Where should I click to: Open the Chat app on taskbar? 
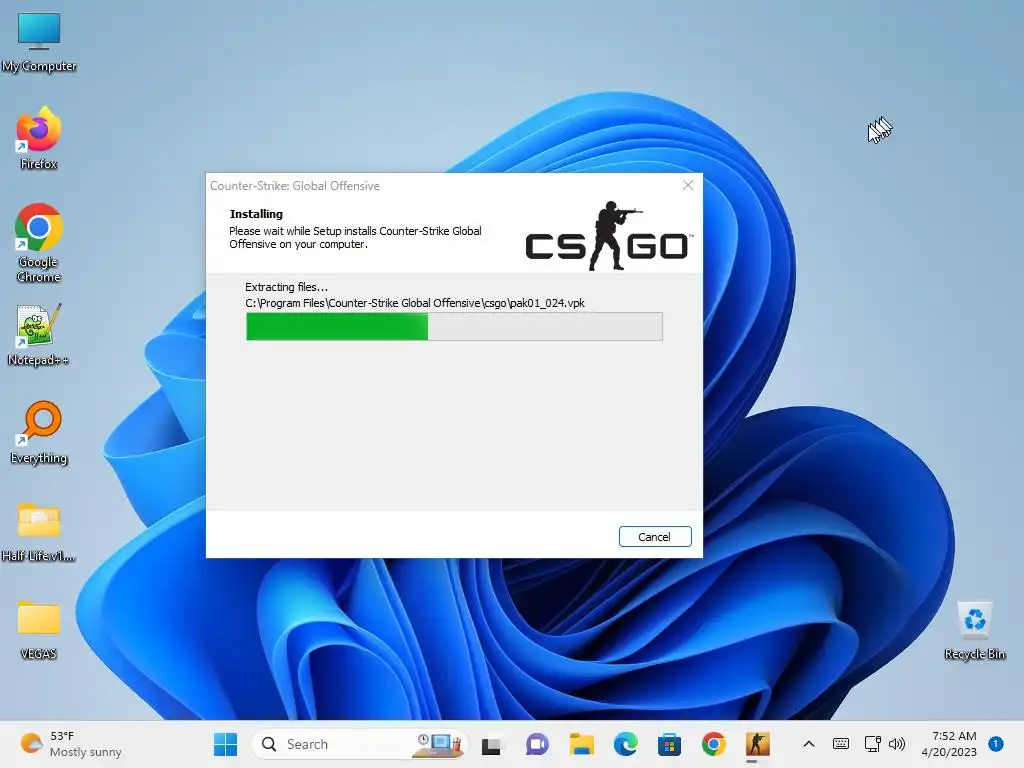pyautogui.click(x=537, y=744)
